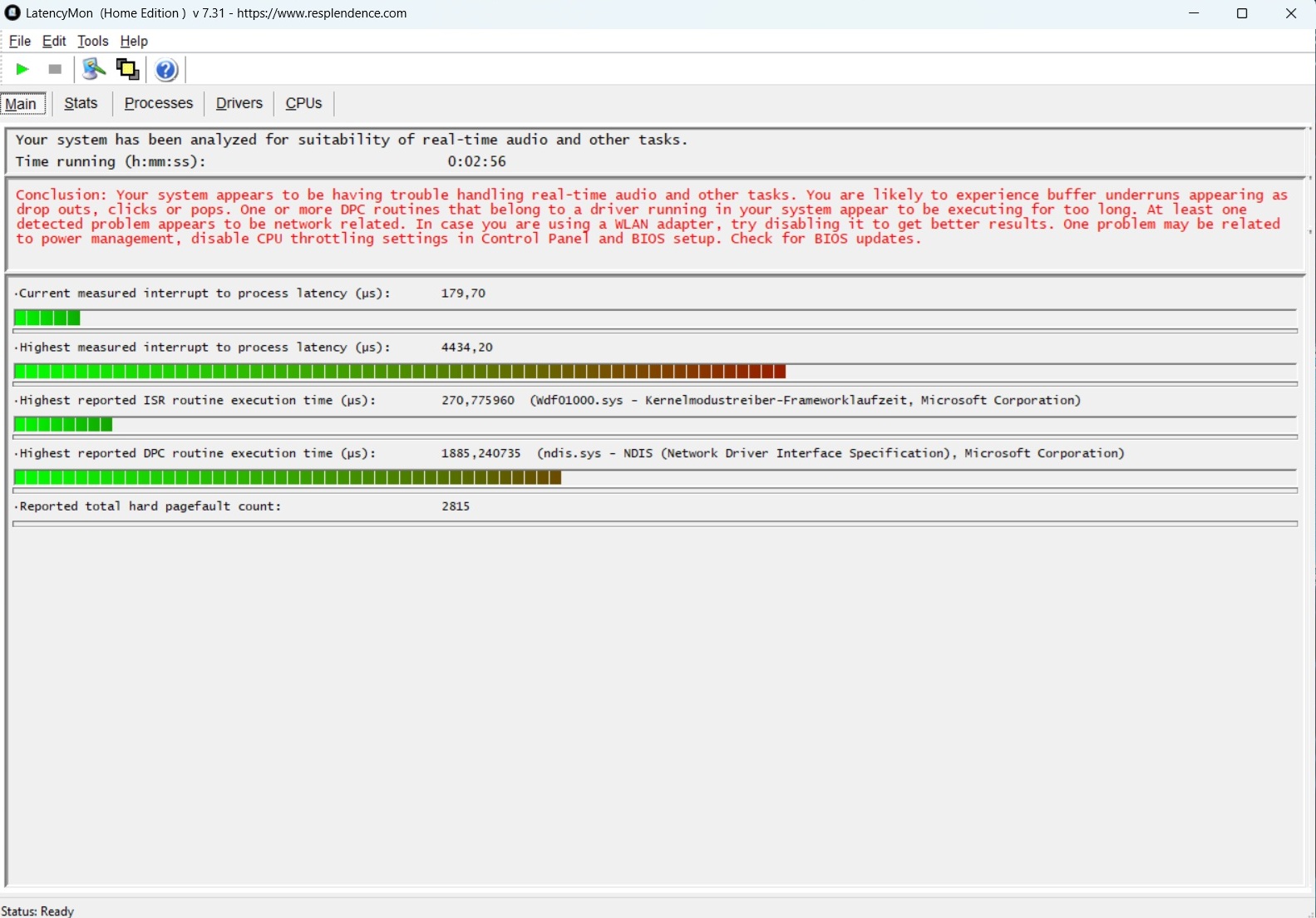1316x918 pixels.
Task: Switch to the Processes tab
Action: pyautogui.click(x=158, y=104)
